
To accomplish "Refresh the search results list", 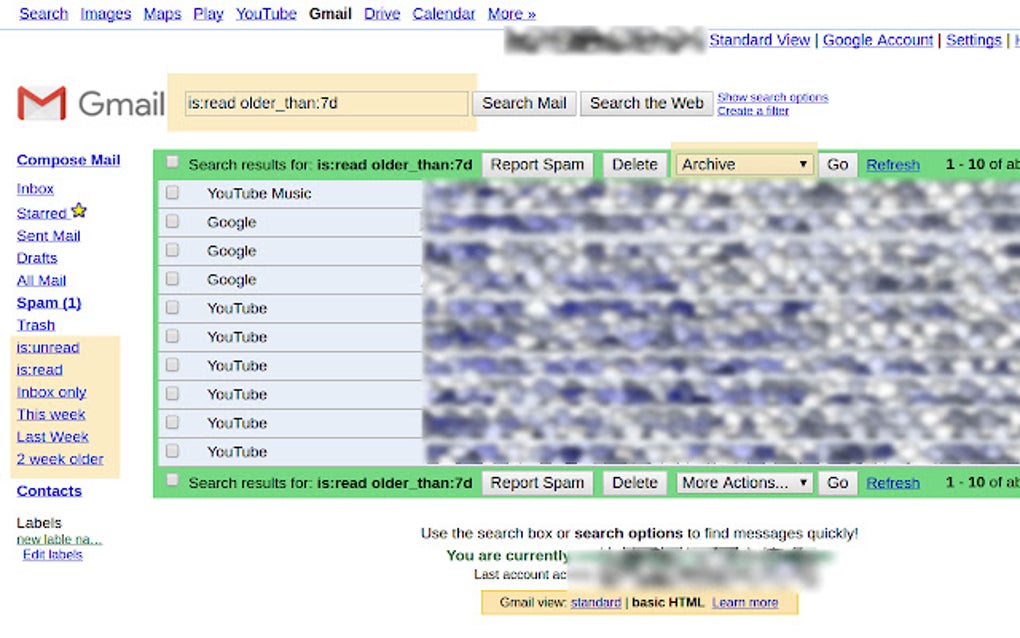I will 892,164.
